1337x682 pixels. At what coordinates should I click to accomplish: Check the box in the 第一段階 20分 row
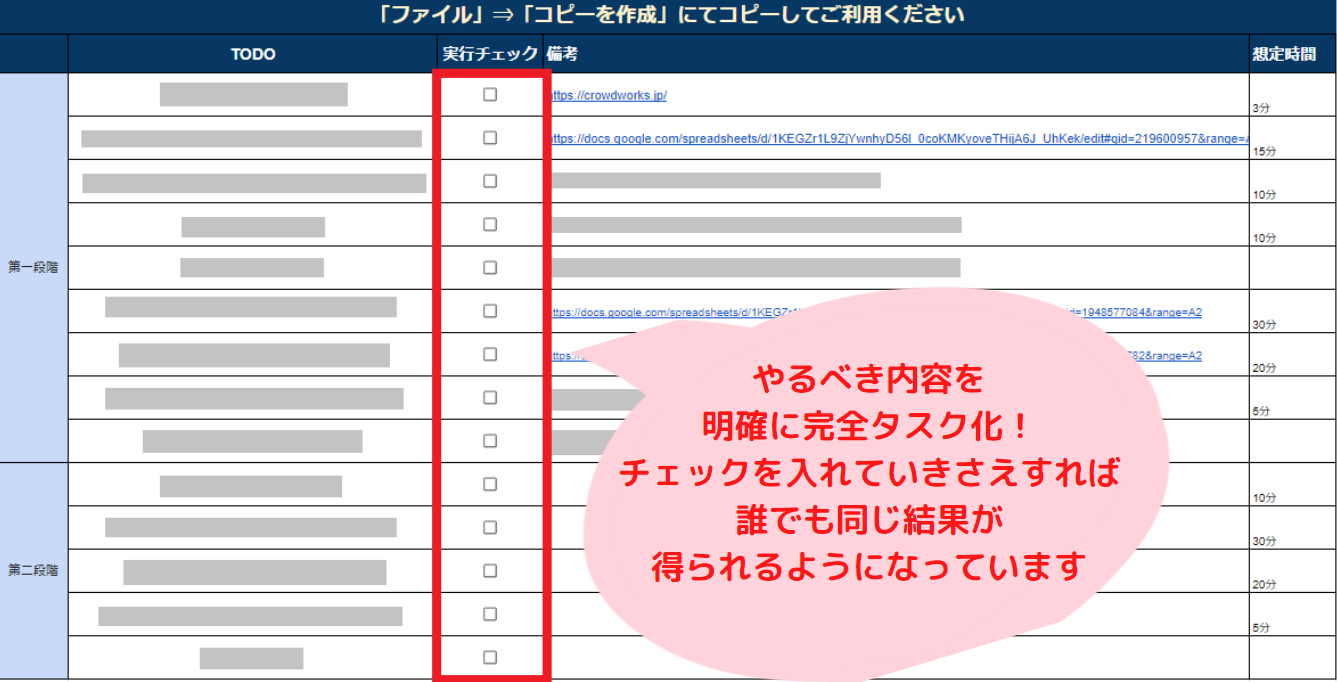(x=490, y=354)
